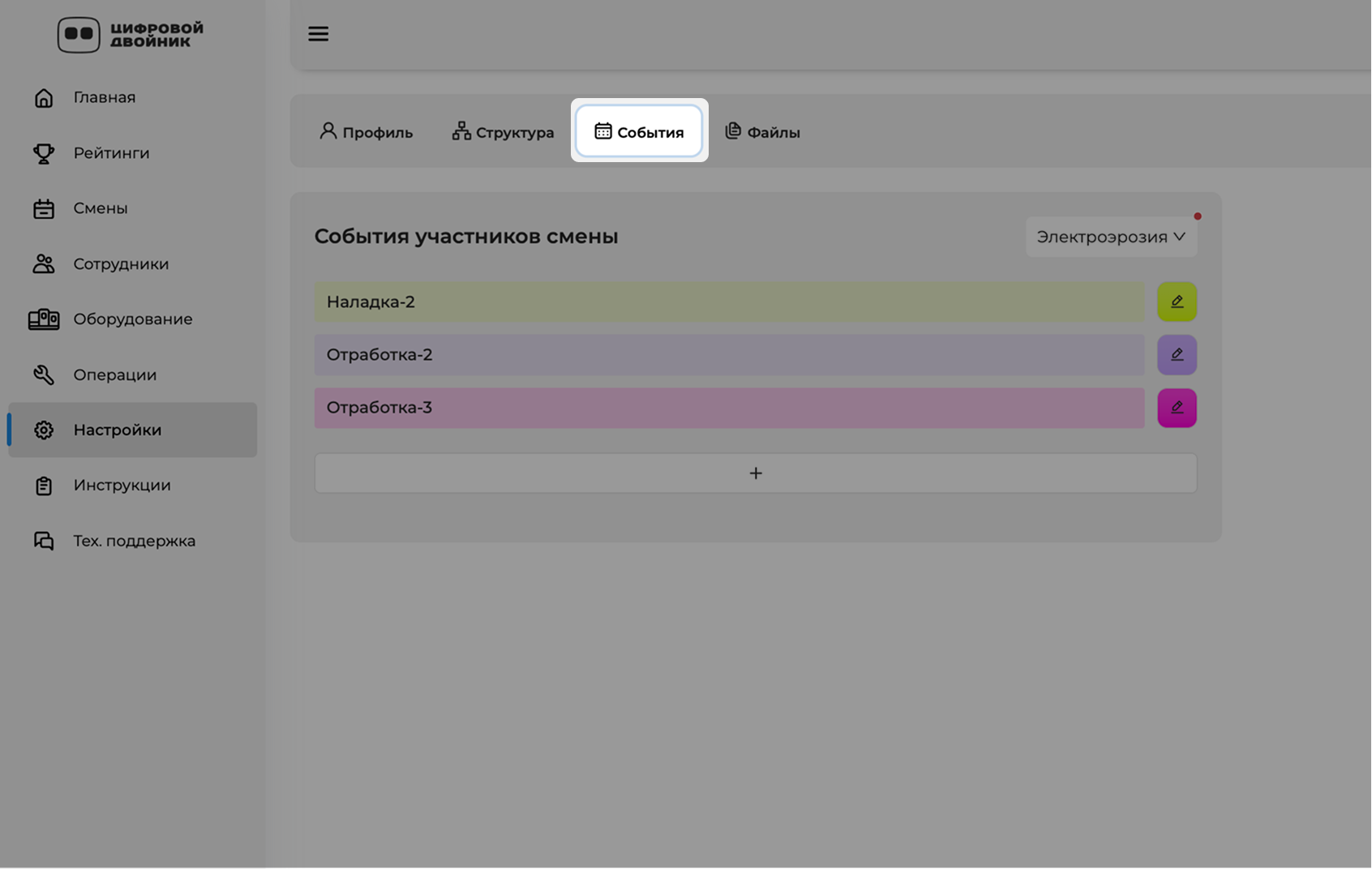Open Оборудование via the machine icon
Viewport: 1372px width, 869px height.
pyautogui.click(x=44, y=319)
